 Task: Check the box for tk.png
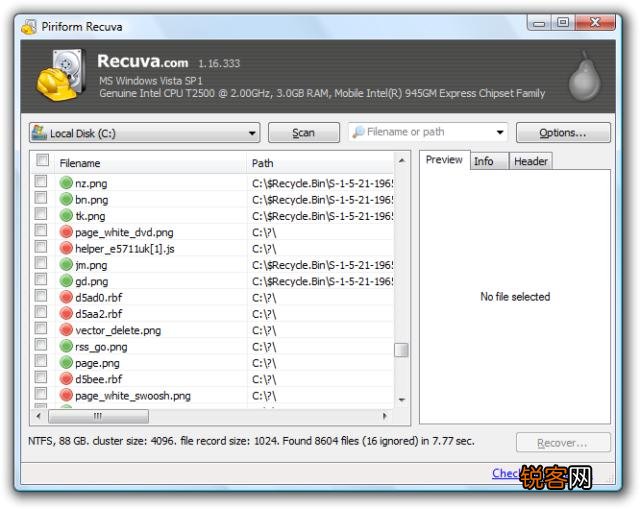point(41,213)
